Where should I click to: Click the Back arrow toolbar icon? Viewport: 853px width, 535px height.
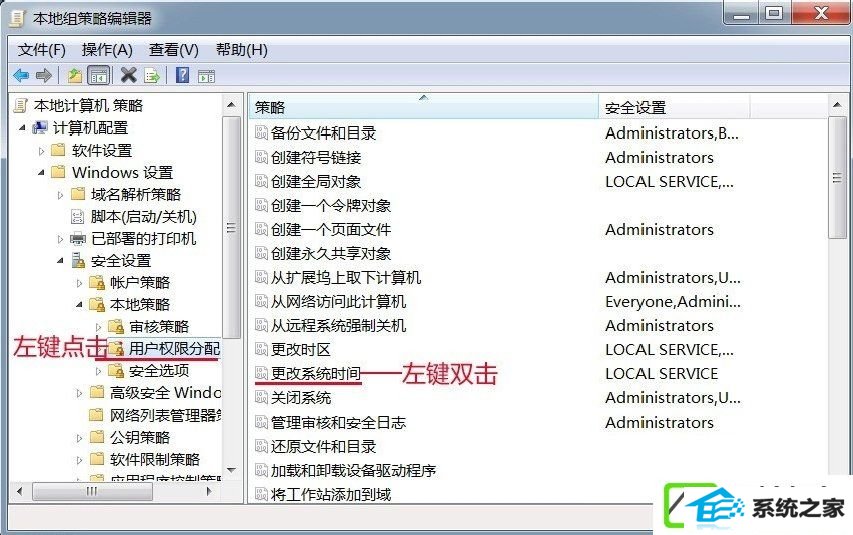click(21, 75)
